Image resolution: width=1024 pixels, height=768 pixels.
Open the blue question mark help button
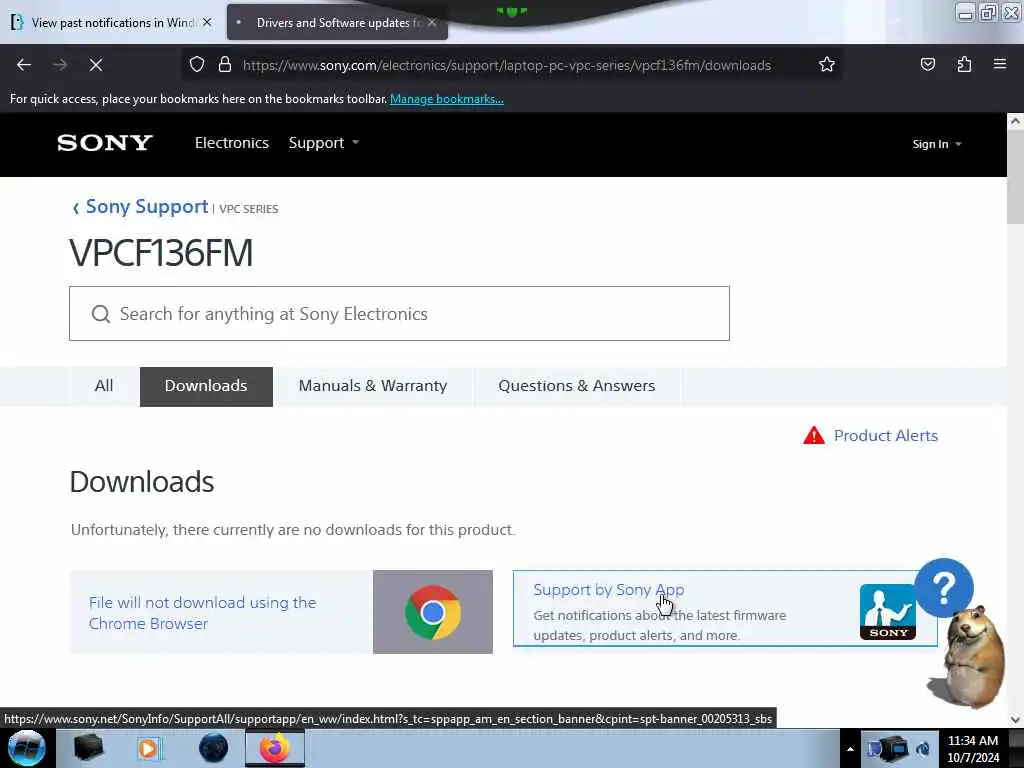(944, 588)
